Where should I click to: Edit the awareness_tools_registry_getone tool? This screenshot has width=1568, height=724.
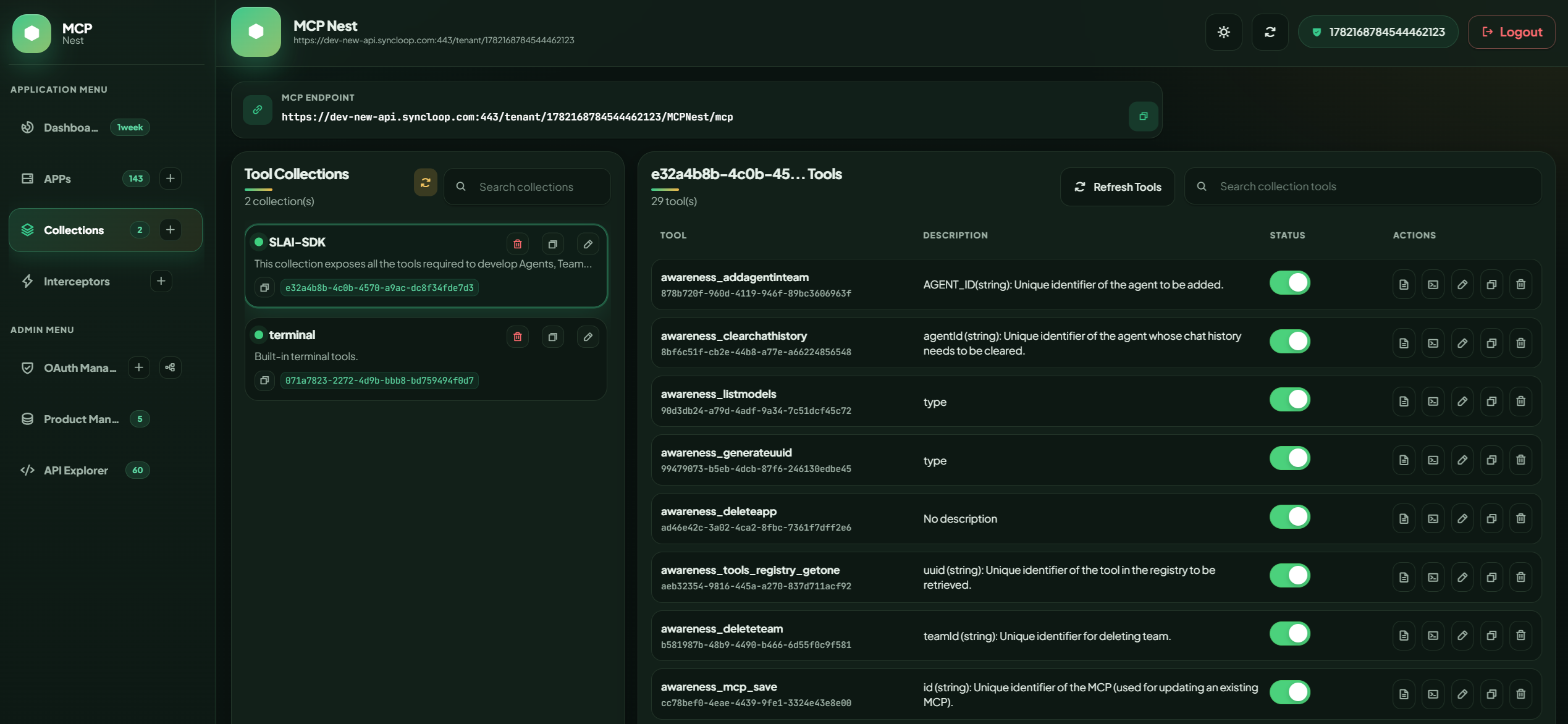[1462, 578]
